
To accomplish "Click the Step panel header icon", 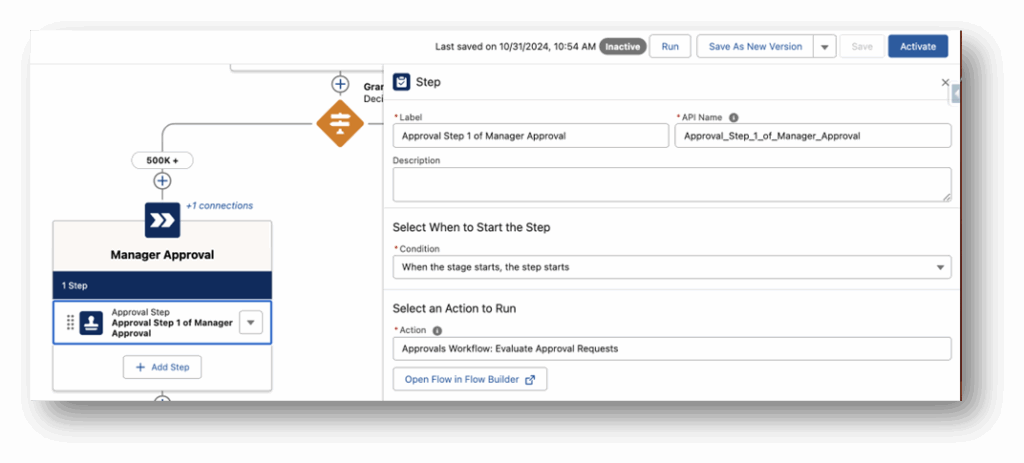I will point(401,82).
